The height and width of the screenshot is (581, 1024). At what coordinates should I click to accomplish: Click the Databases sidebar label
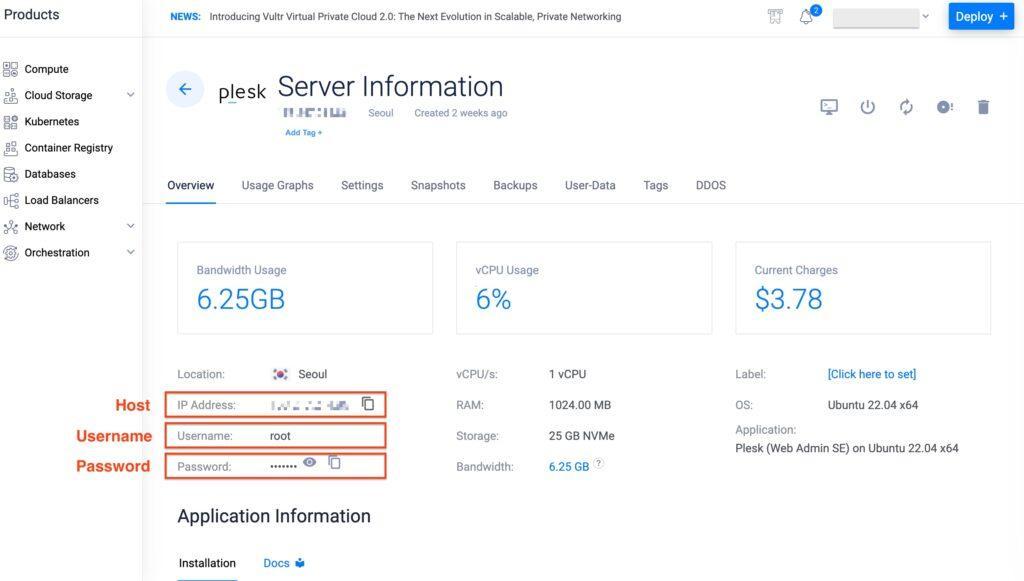click(50, 174)
